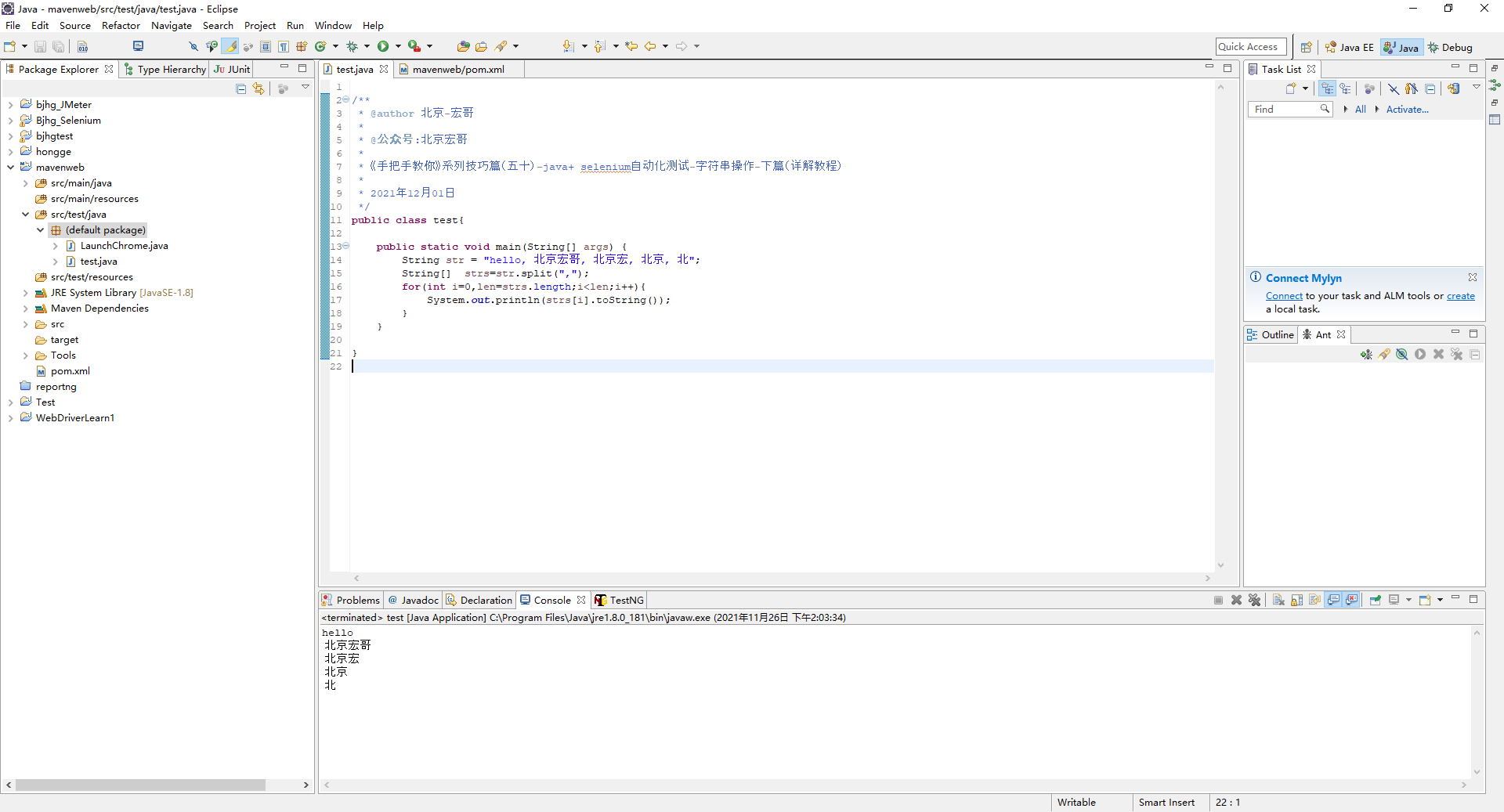Switch to the Problems tab

pyautogui.click(x=351, y=600)
